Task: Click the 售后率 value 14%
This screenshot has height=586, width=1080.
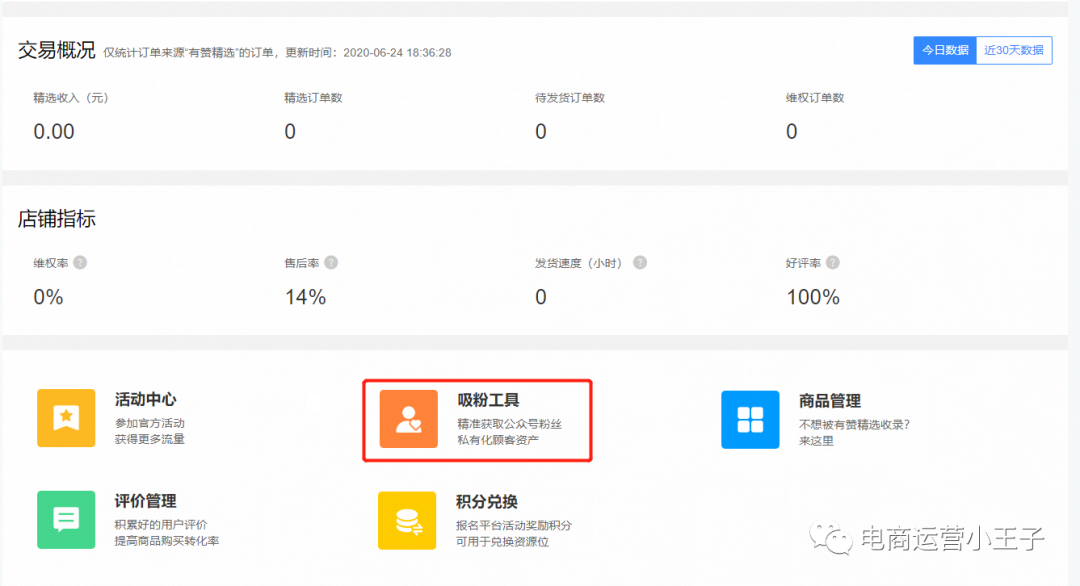Action: [x=305, y=297]
